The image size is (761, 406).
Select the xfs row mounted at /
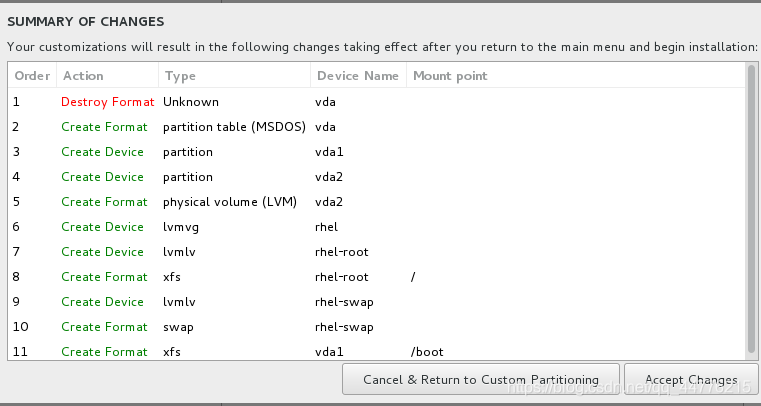377,277
